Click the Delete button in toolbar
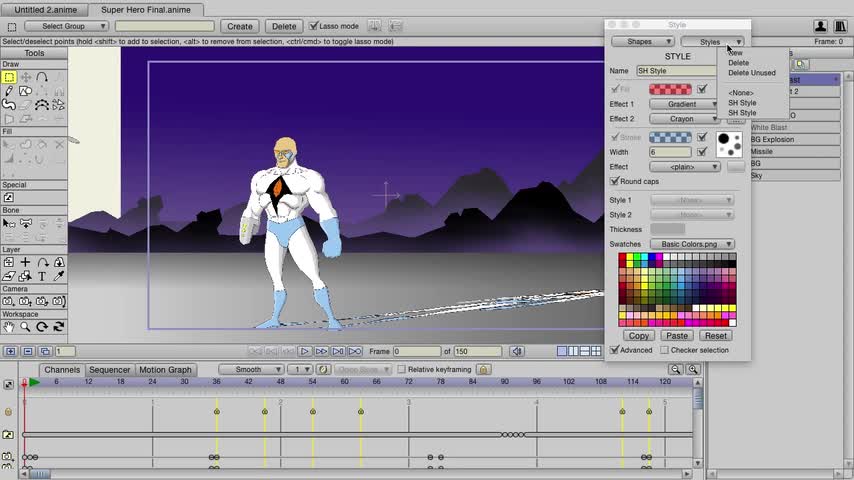Viewport: 854px width, 480px height. (x=284, y=26)
